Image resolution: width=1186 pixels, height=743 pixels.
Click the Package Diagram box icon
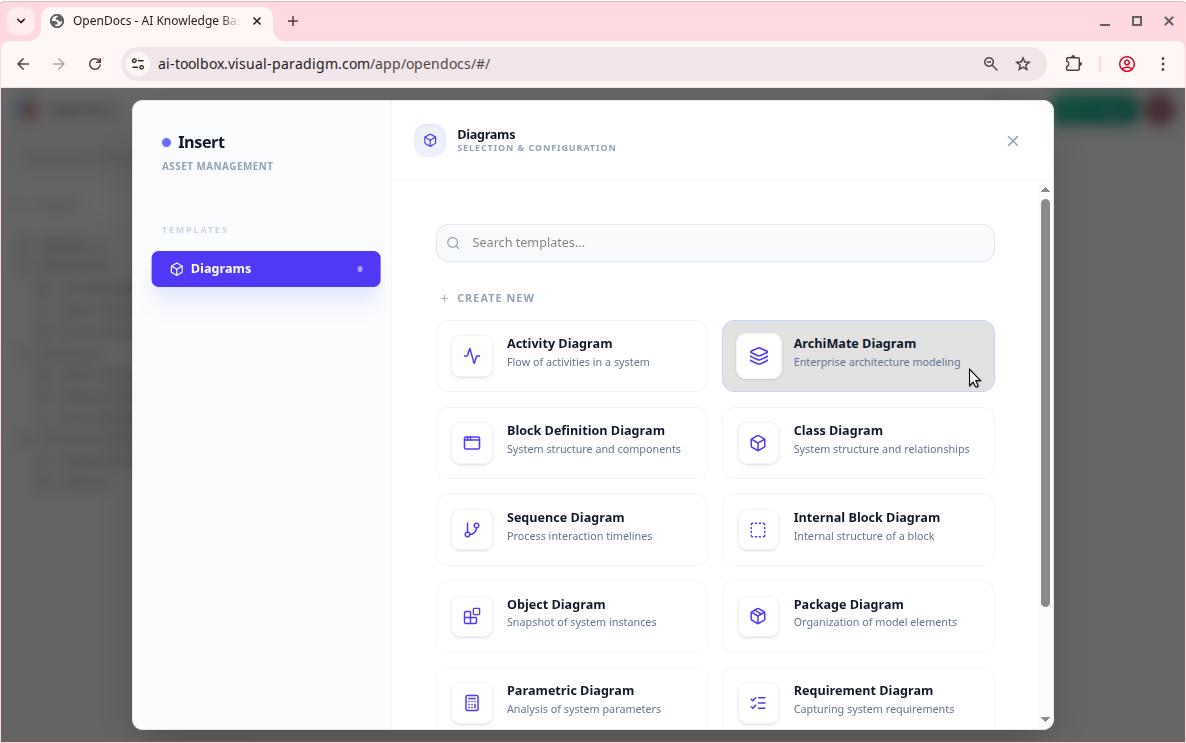[x=758, y=617]
